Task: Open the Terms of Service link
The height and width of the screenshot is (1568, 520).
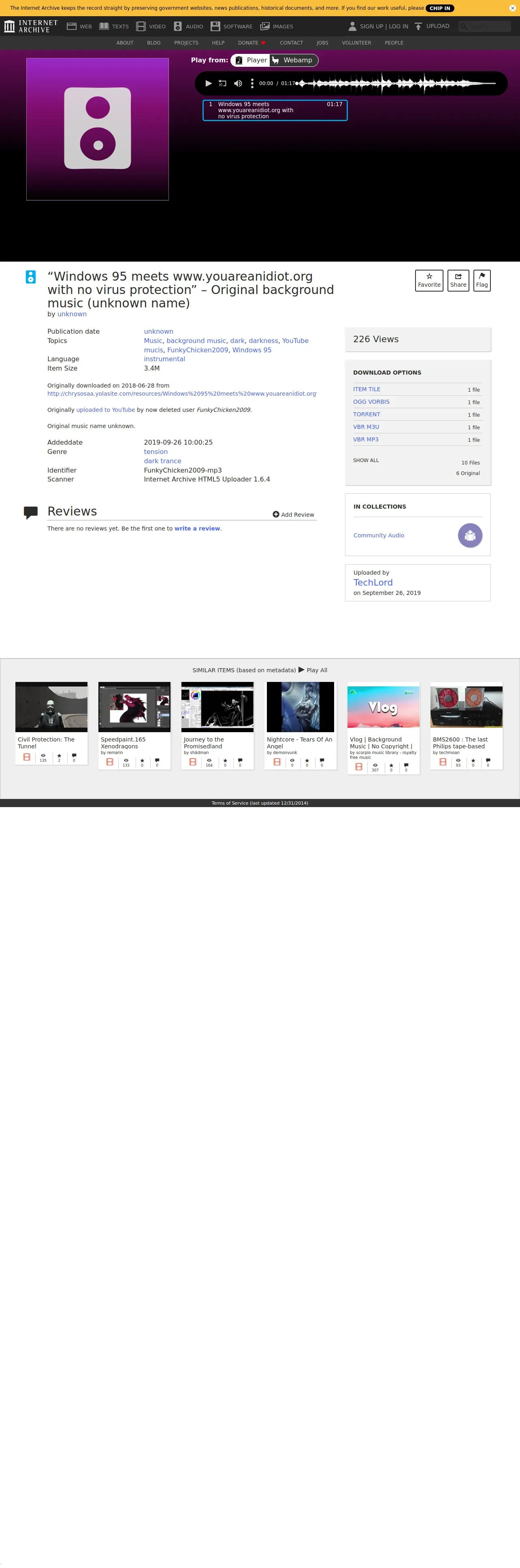Action: tap(260, 803)
